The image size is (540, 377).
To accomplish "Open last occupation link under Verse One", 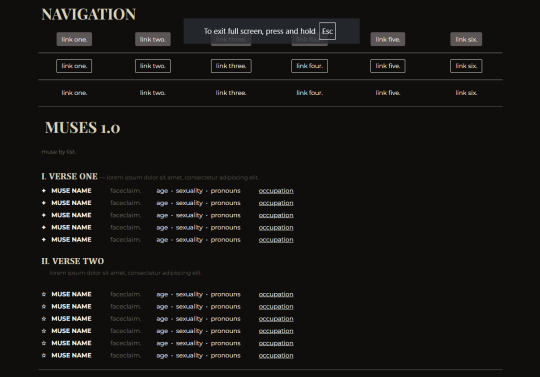I will click(x=276, y=240).
